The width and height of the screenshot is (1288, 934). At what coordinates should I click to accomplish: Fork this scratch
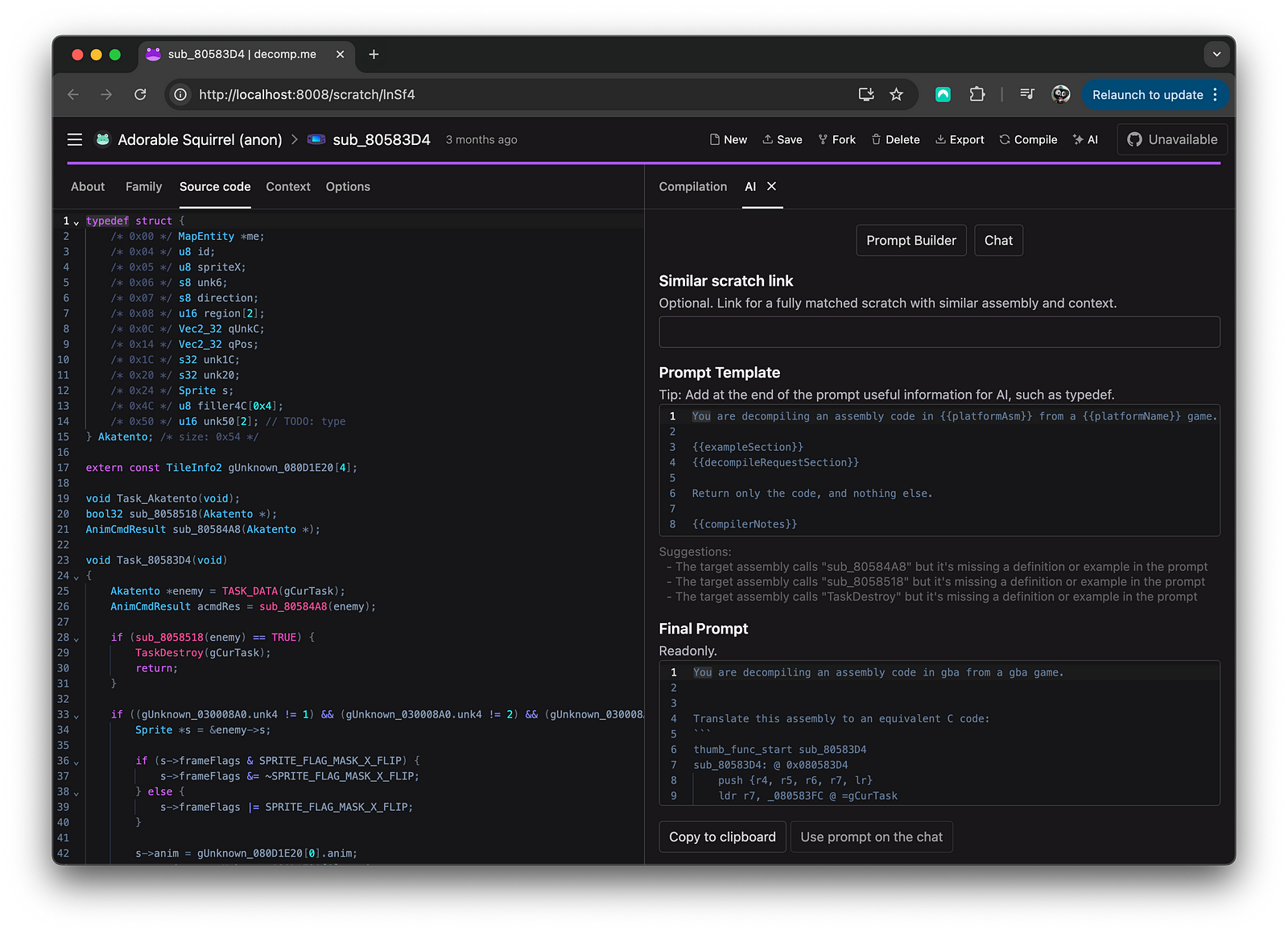click(x=836, y=139)
